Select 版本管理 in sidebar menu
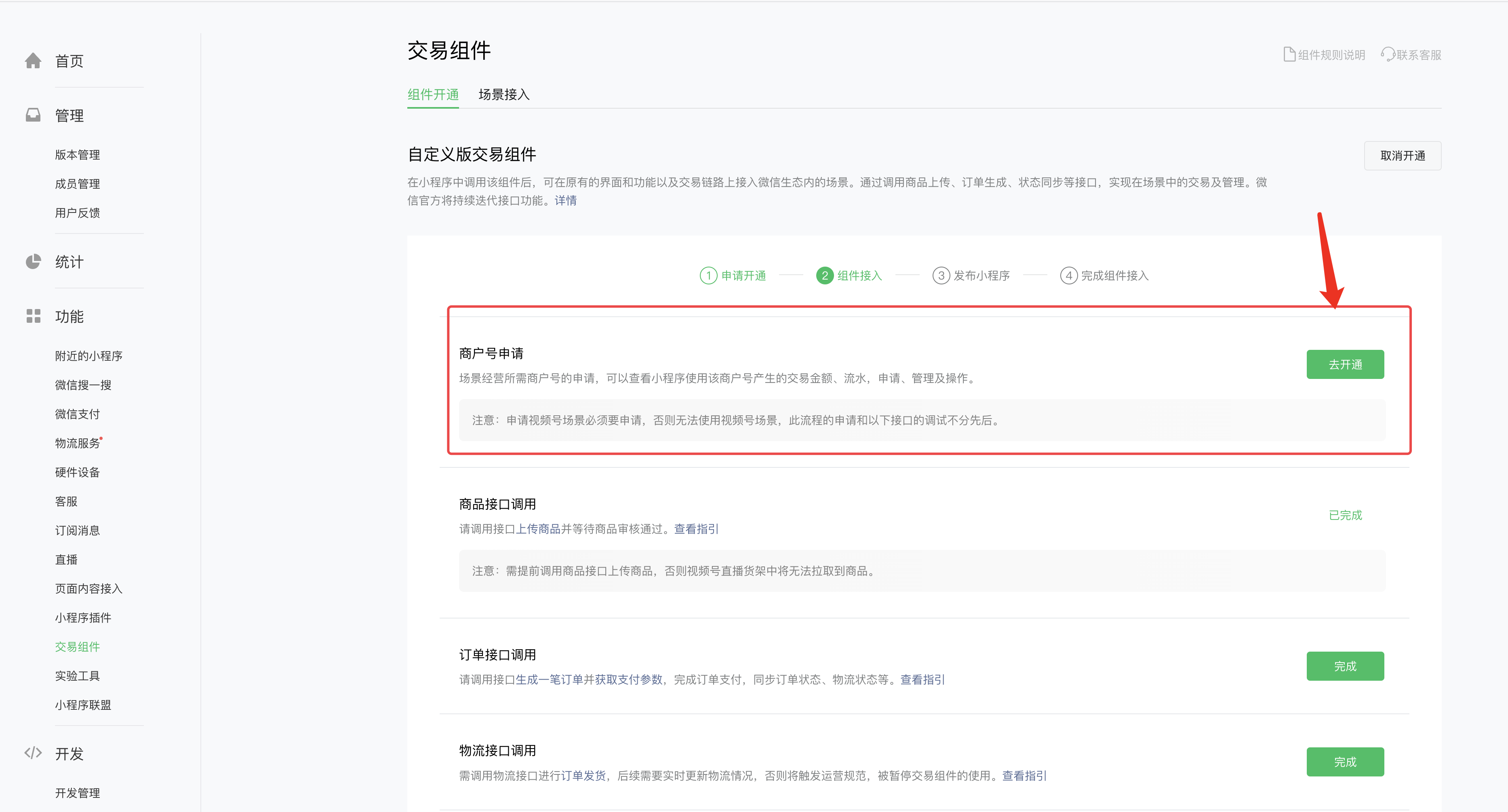Viewport: 1508px width, 812px height. (77, 155)
